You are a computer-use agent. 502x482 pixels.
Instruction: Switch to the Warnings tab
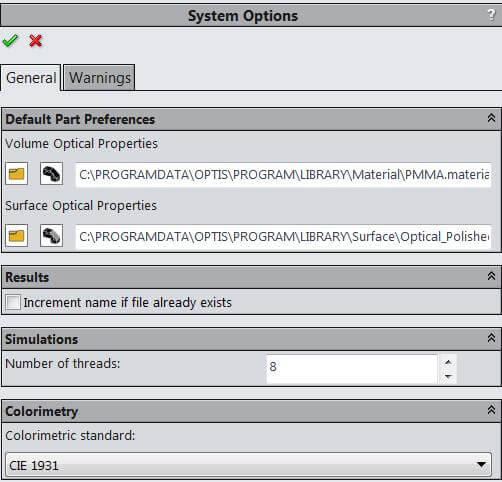(99, 78)
